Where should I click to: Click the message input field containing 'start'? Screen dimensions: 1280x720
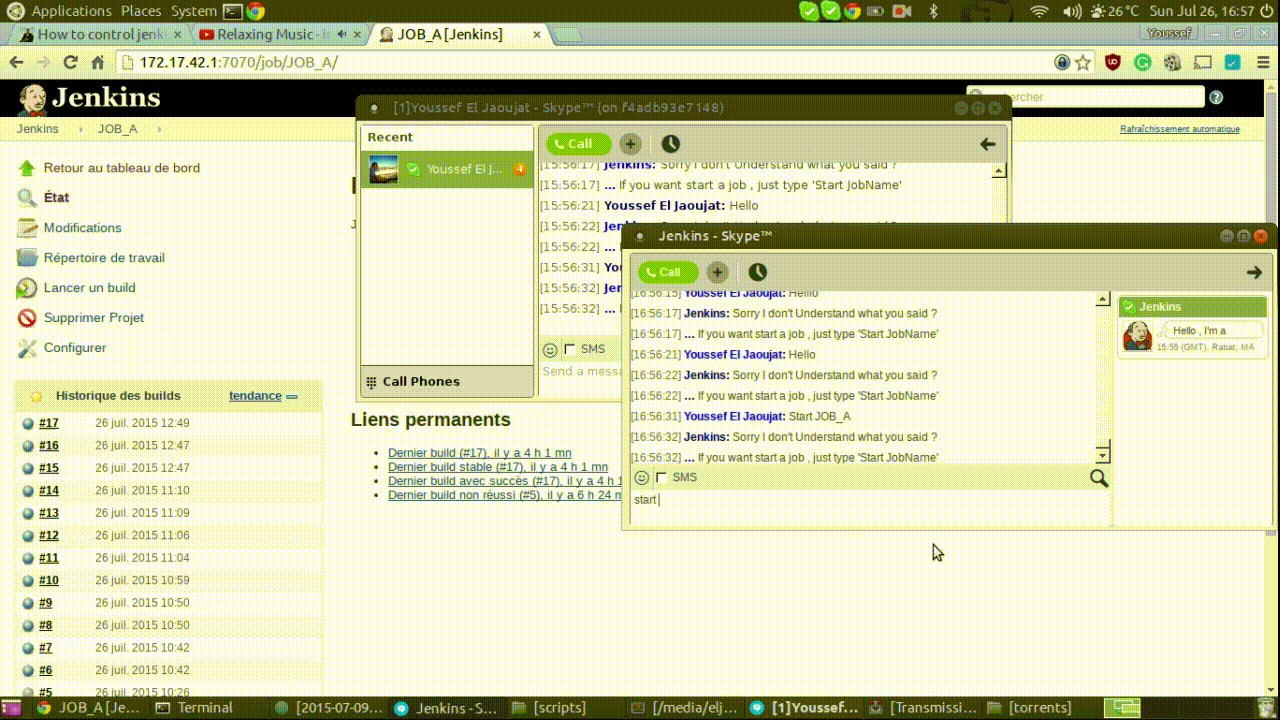click(870, 507)
